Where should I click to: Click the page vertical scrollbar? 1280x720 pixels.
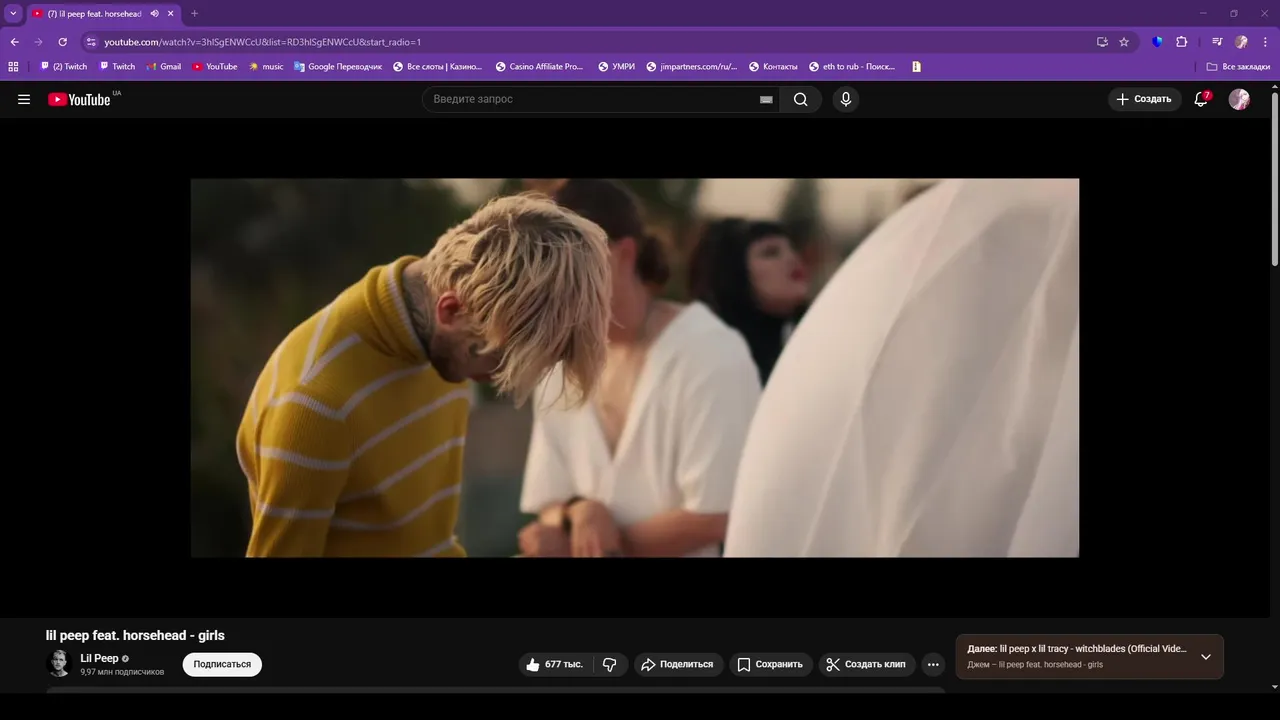1274,180
